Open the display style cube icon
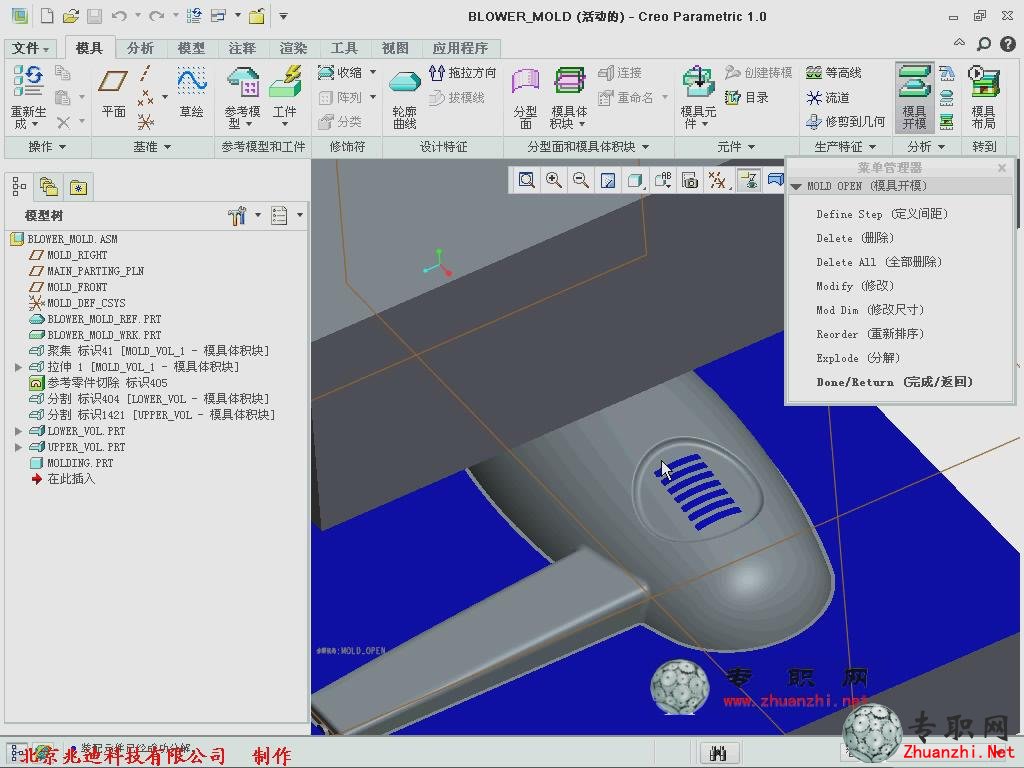Viewport: 1024px width, 768px height. [x=635, y=180]
